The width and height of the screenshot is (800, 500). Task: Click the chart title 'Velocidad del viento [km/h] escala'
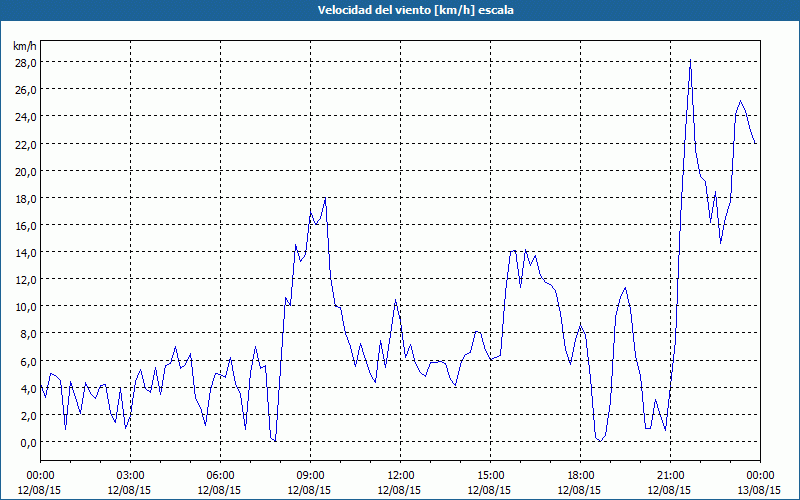[415, 10]
